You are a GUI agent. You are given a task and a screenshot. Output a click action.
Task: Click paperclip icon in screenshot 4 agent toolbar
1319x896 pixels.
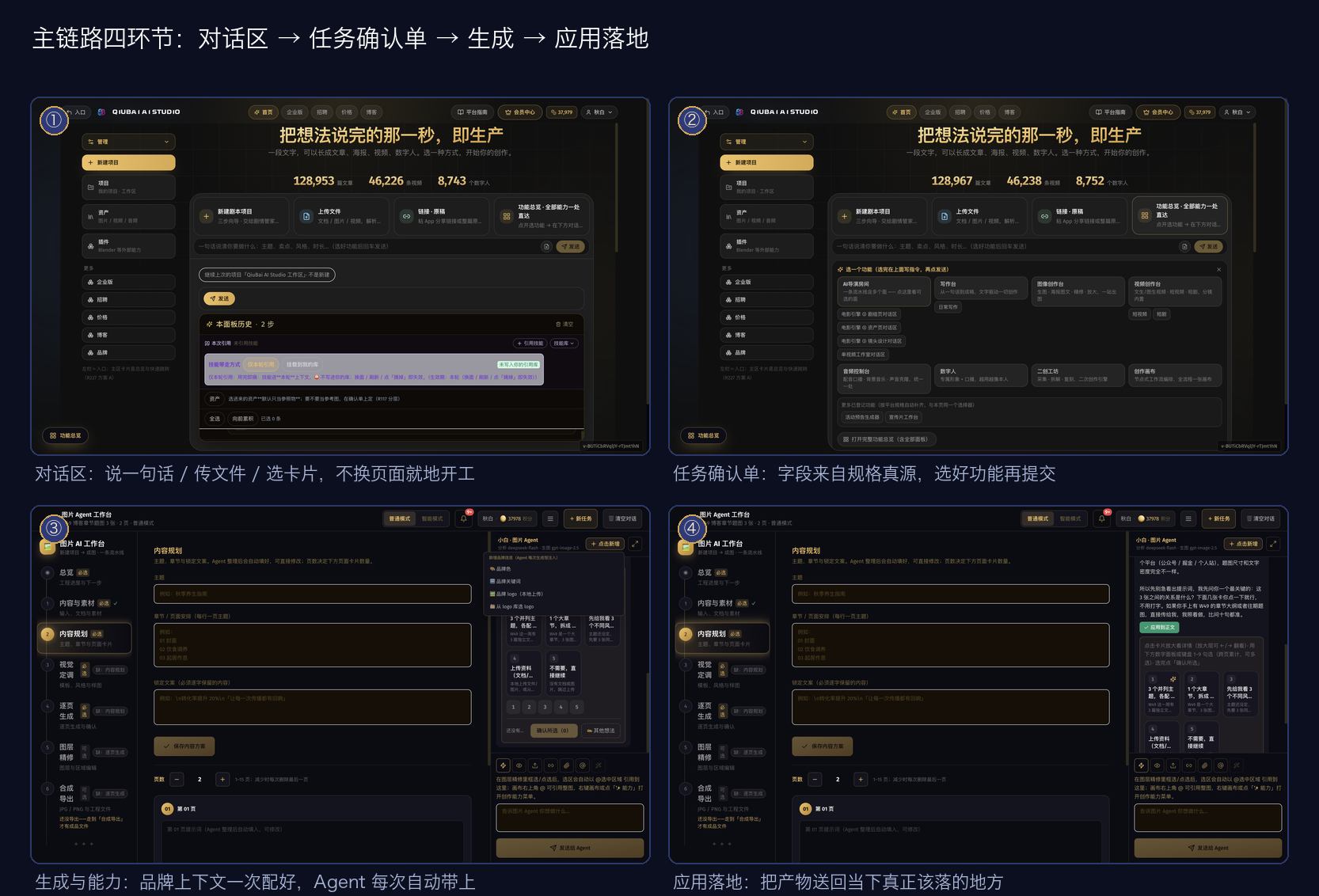[x=1205, y=765]
